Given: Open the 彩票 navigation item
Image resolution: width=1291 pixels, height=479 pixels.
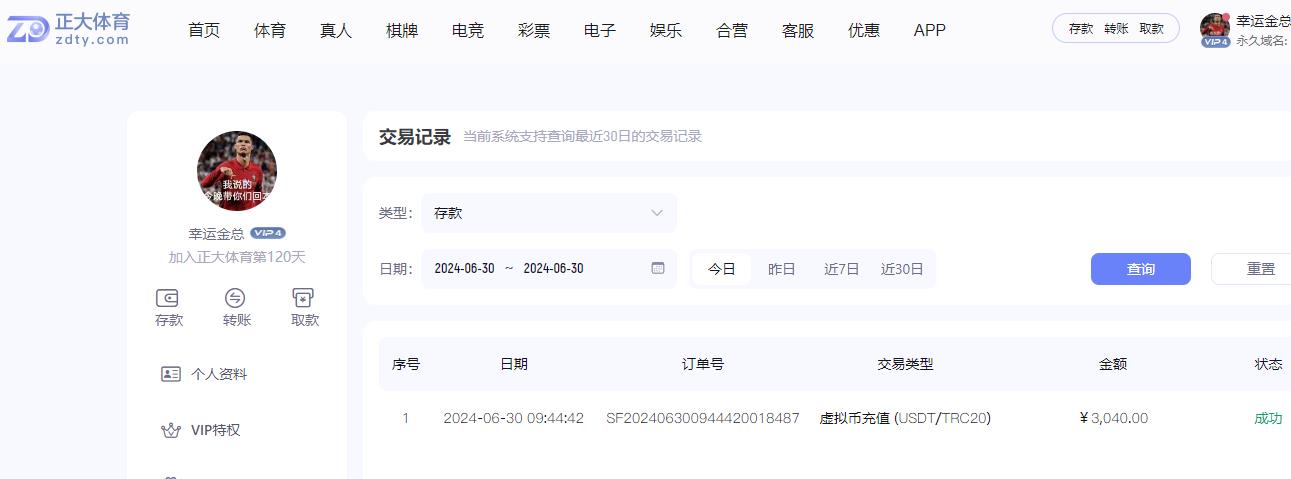Looking at the screenshot, I should coord(534,30).
